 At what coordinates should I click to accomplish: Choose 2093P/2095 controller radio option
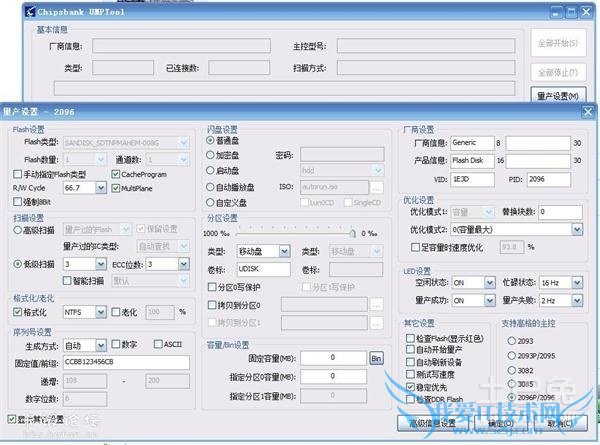coord(512,355)
